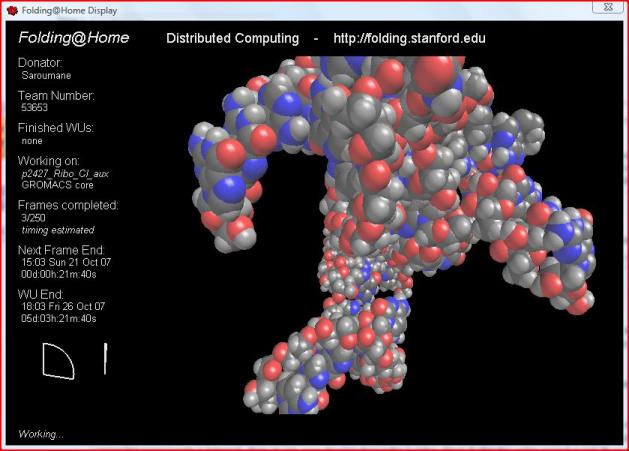Click project name 'p2427_Ribo_Cl_aux'

pos(65,174)
